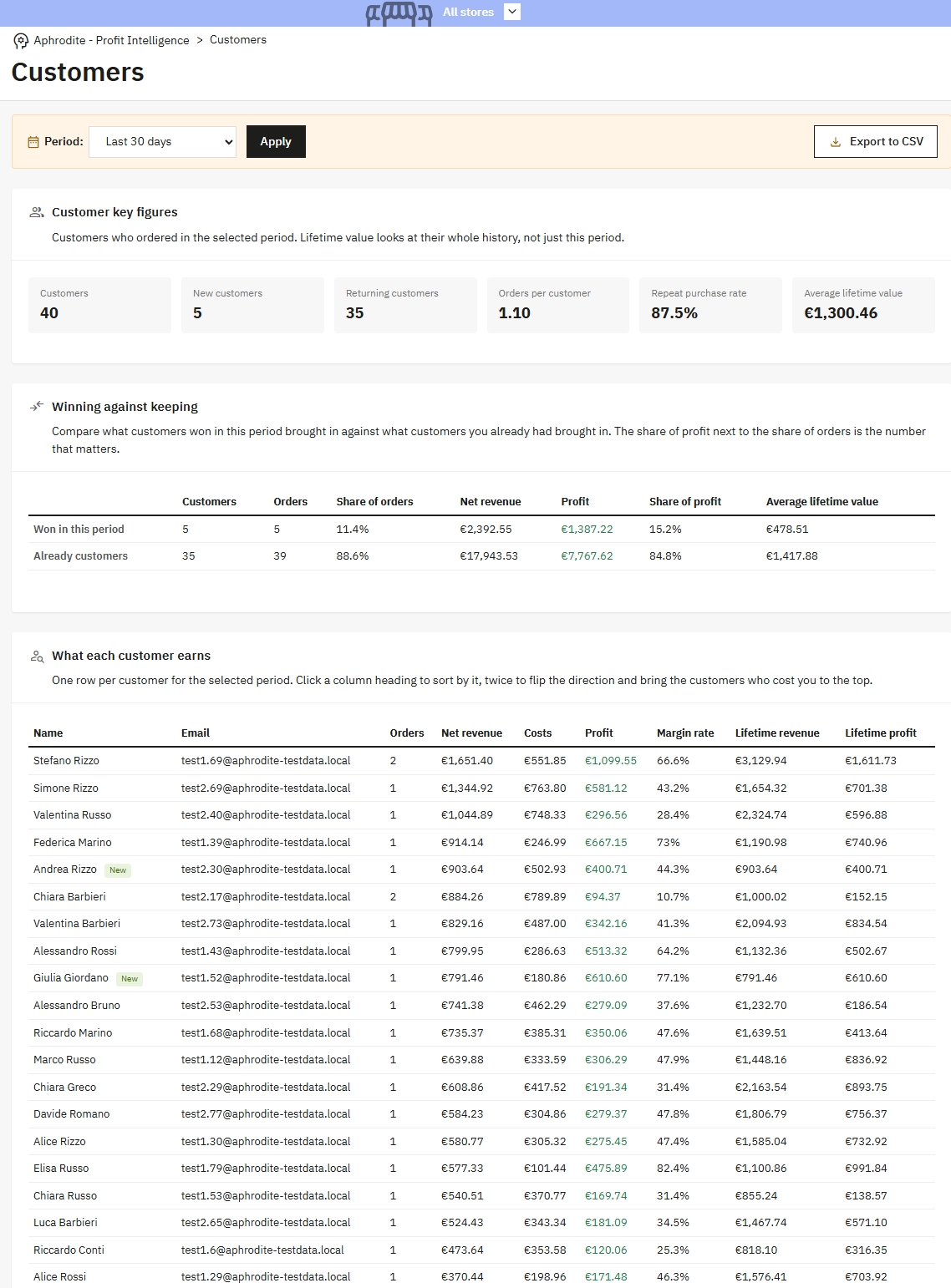
Task: Click the Export to CSV button
Action: click(x=876, y=142)
